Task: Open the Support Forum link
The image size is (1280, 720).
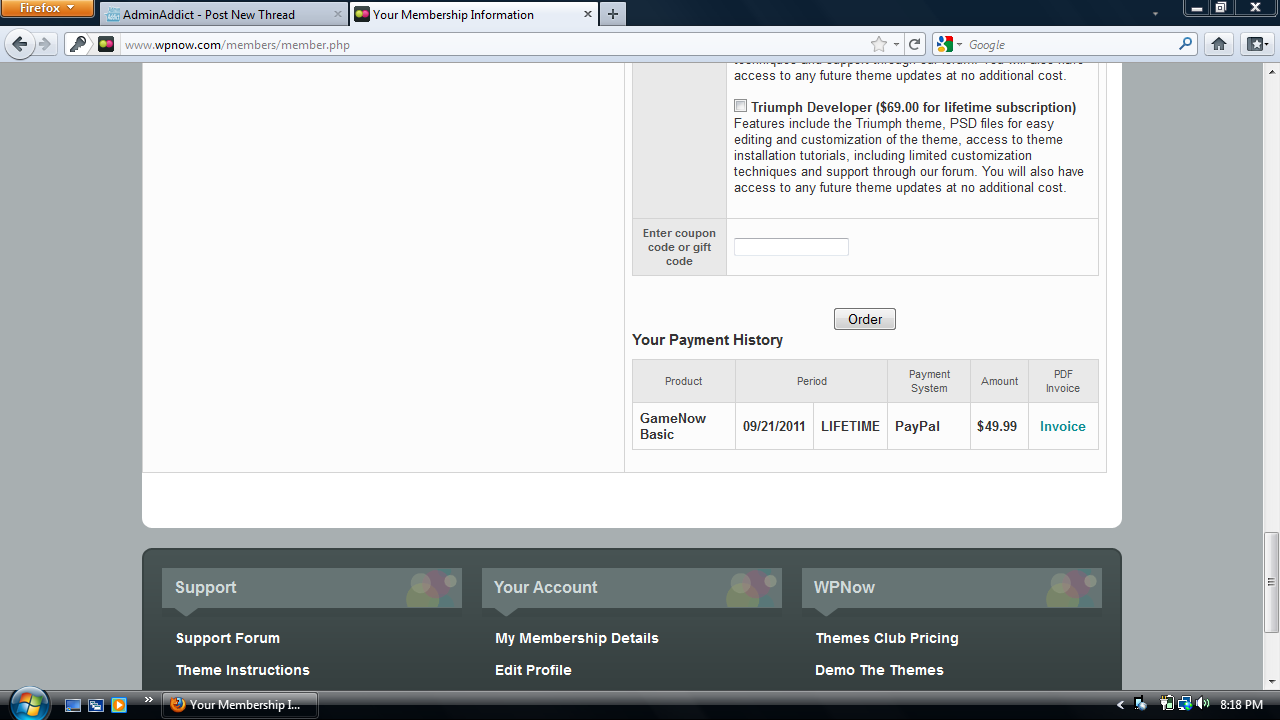Action: [x=228, y=638]
